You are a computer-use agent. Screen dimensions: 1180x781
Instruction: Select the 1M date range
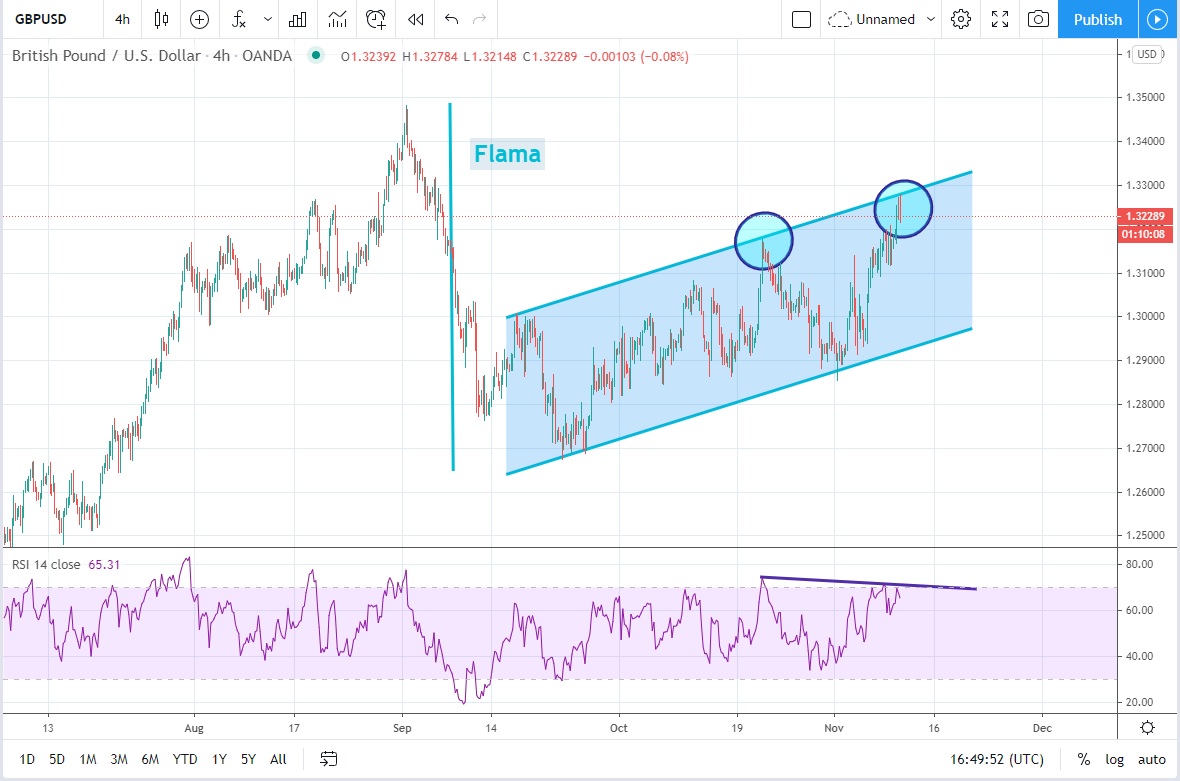click(x=88, y=759)
